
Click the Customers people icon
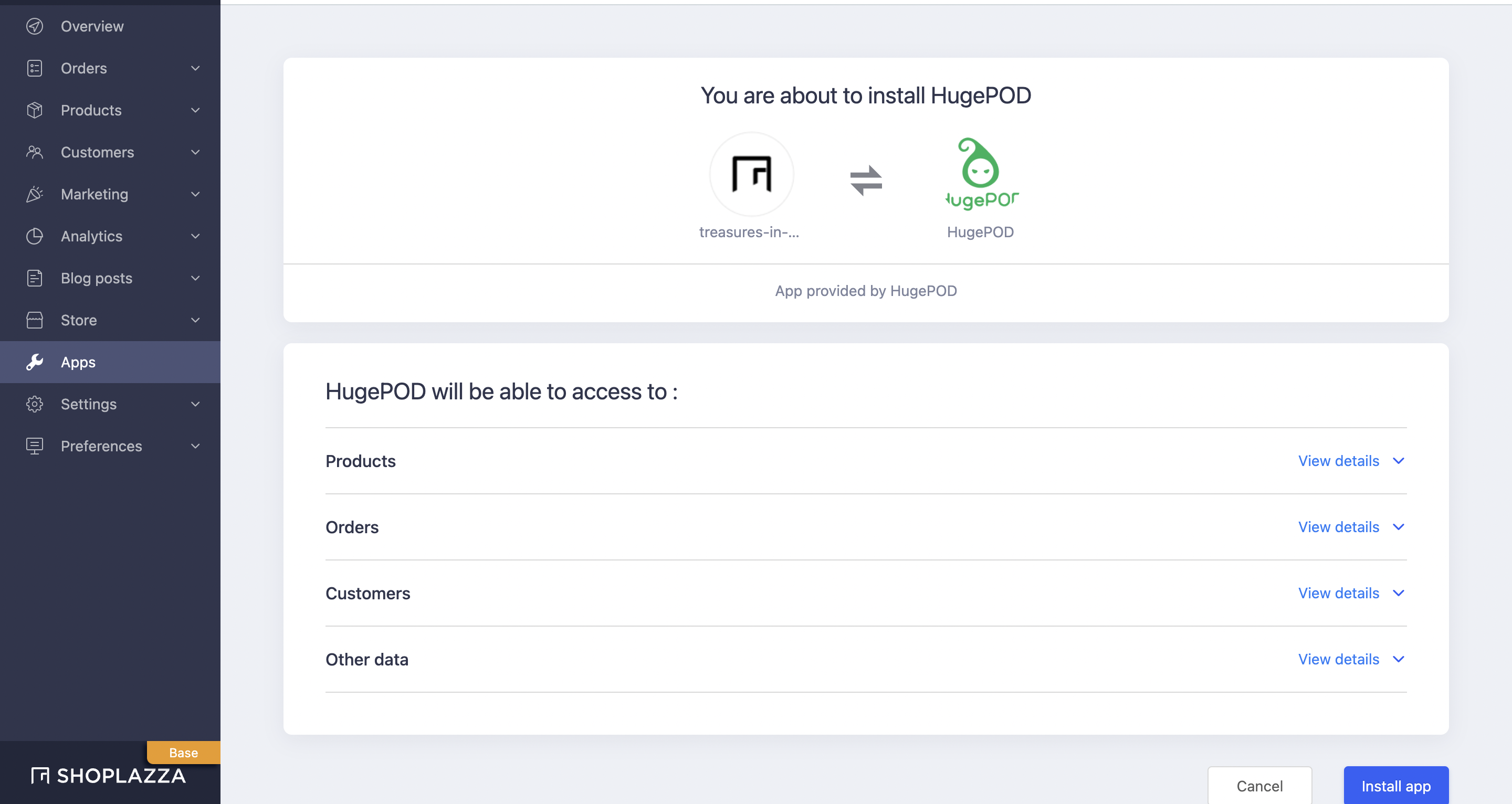pyautogui.click(x=35, y=152)
